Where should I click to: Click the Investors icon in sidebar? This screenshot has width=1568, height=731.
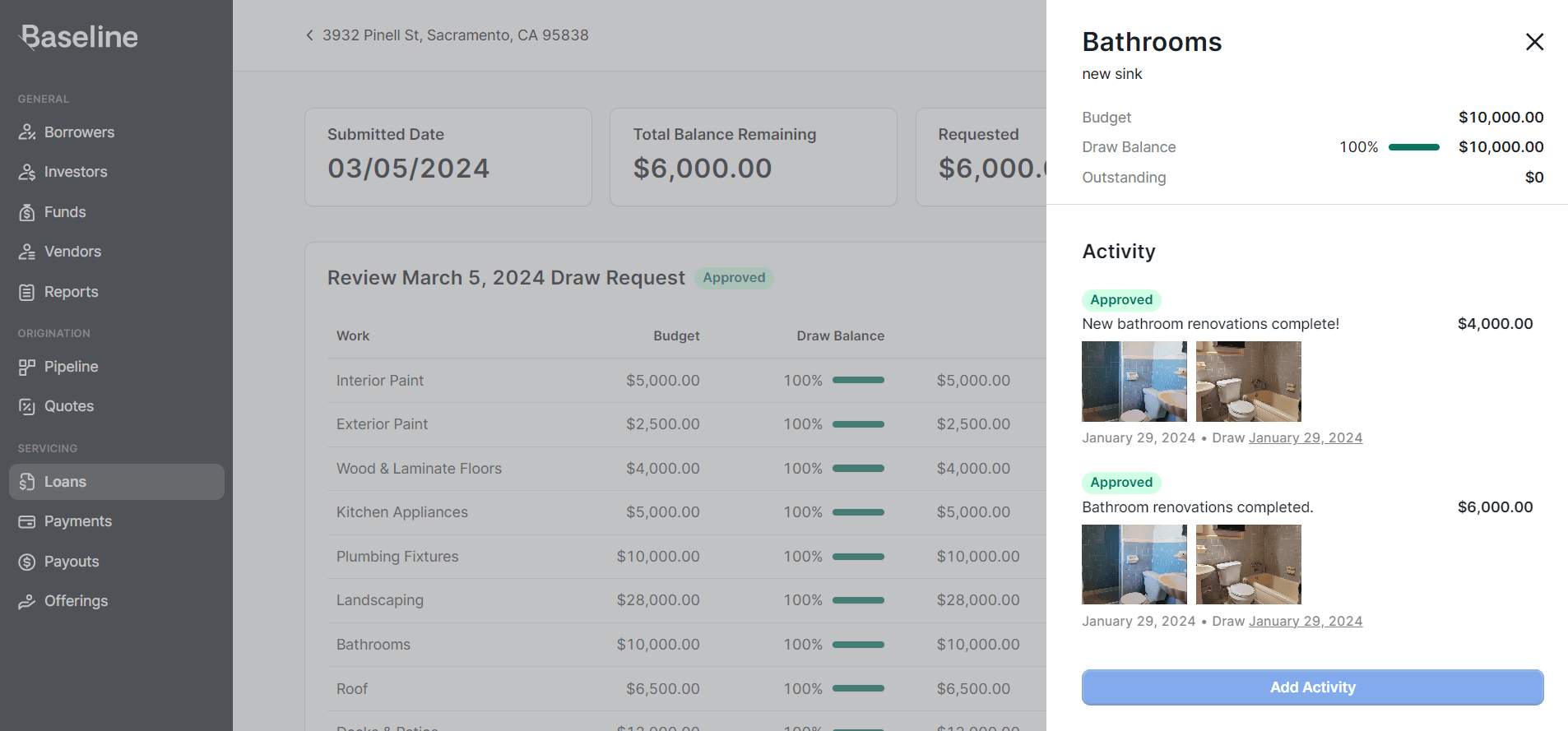27,172
